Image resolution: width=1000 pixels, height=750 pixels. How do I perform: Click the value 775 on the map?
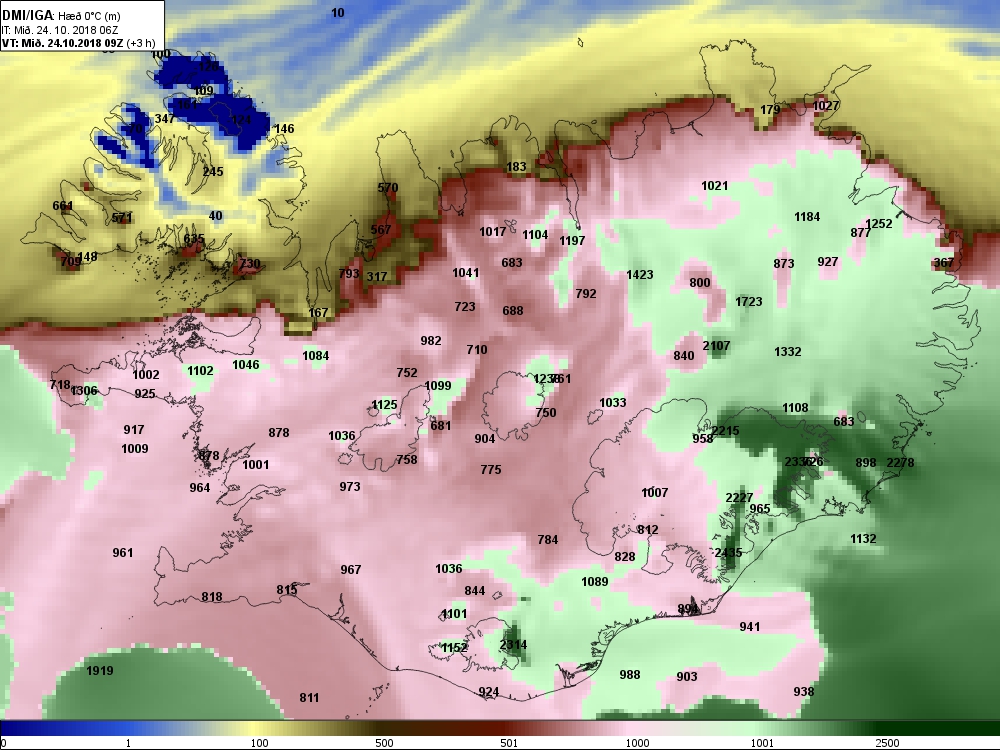(x=491, y=469)
